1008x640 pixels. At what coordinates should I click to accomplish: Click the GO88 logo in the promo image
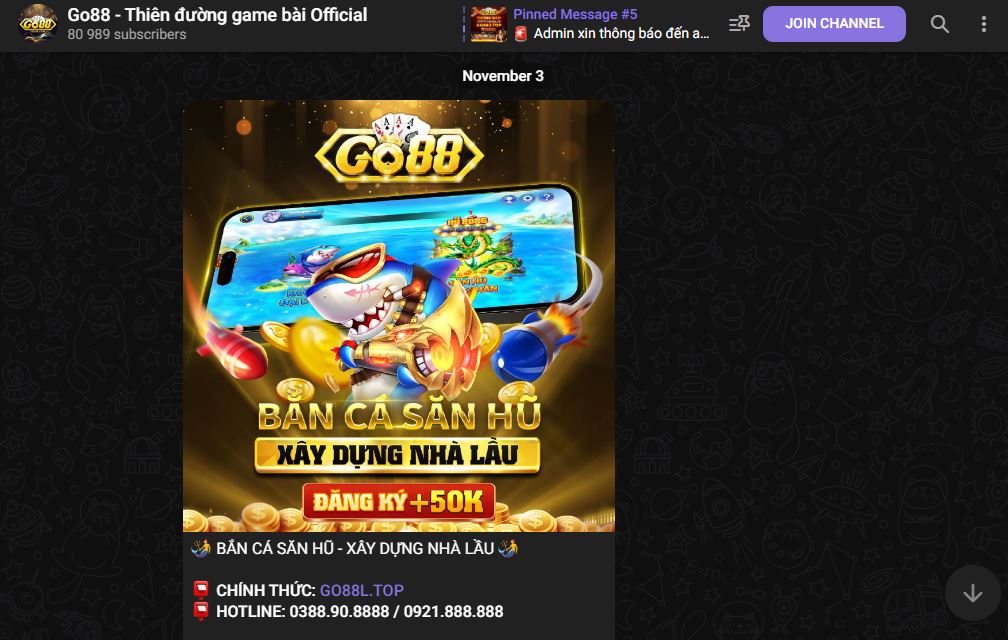pos(399,149)
